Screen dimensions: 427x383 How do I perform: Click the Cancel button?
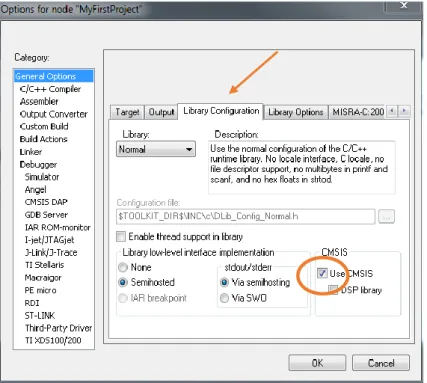381,363
